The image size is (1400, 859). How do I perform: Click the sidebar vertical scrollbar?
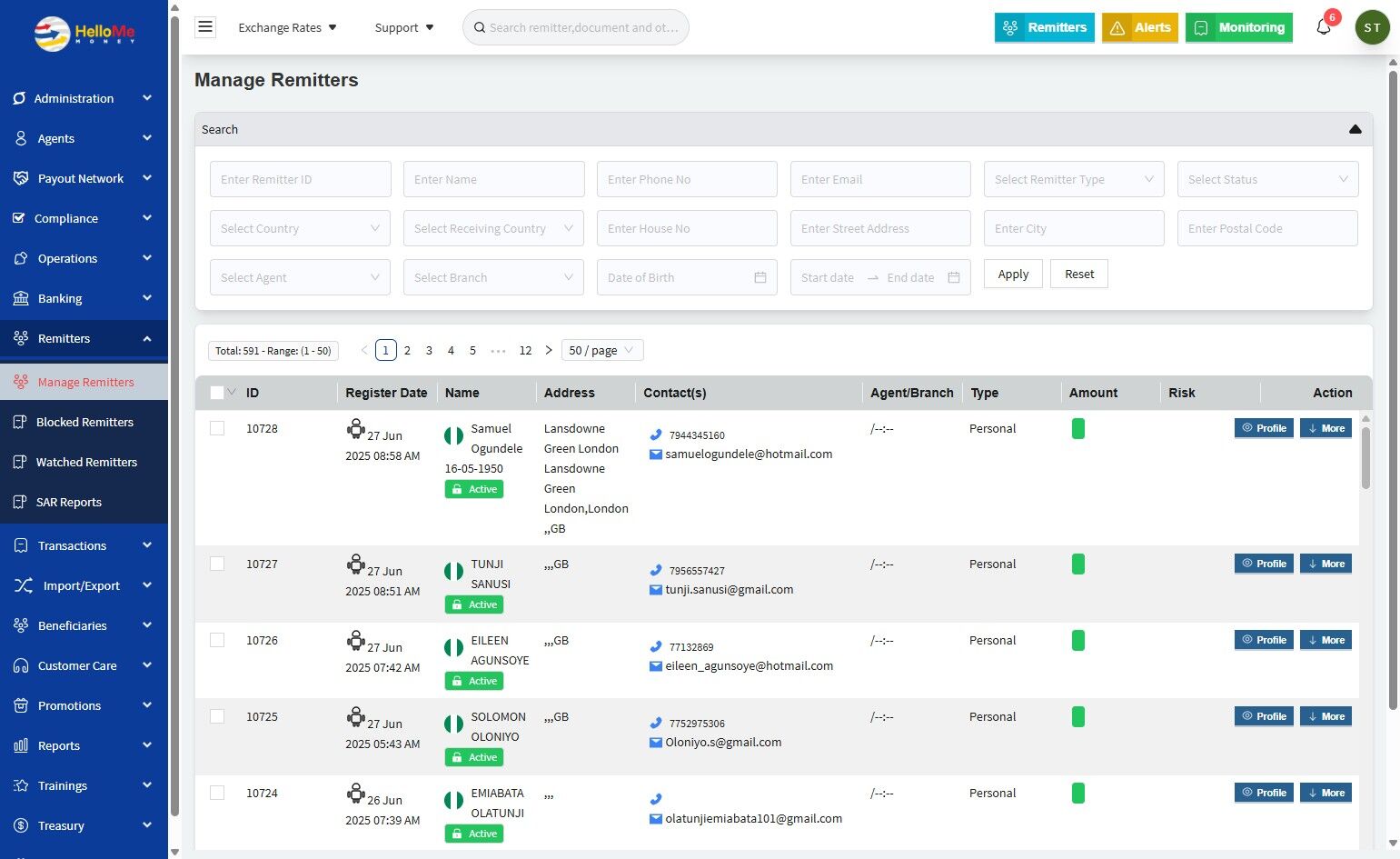pos(174,418)
